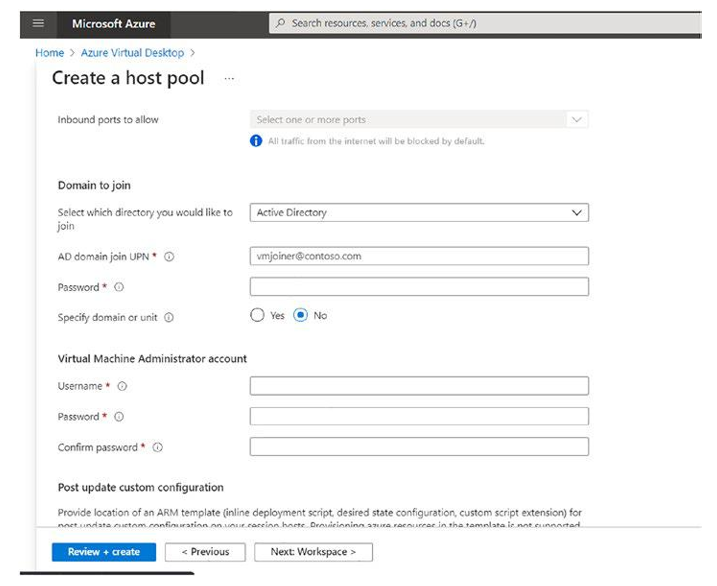717x586 pixels.
Task: Click the administrator Username field
Action: (419, 386)
